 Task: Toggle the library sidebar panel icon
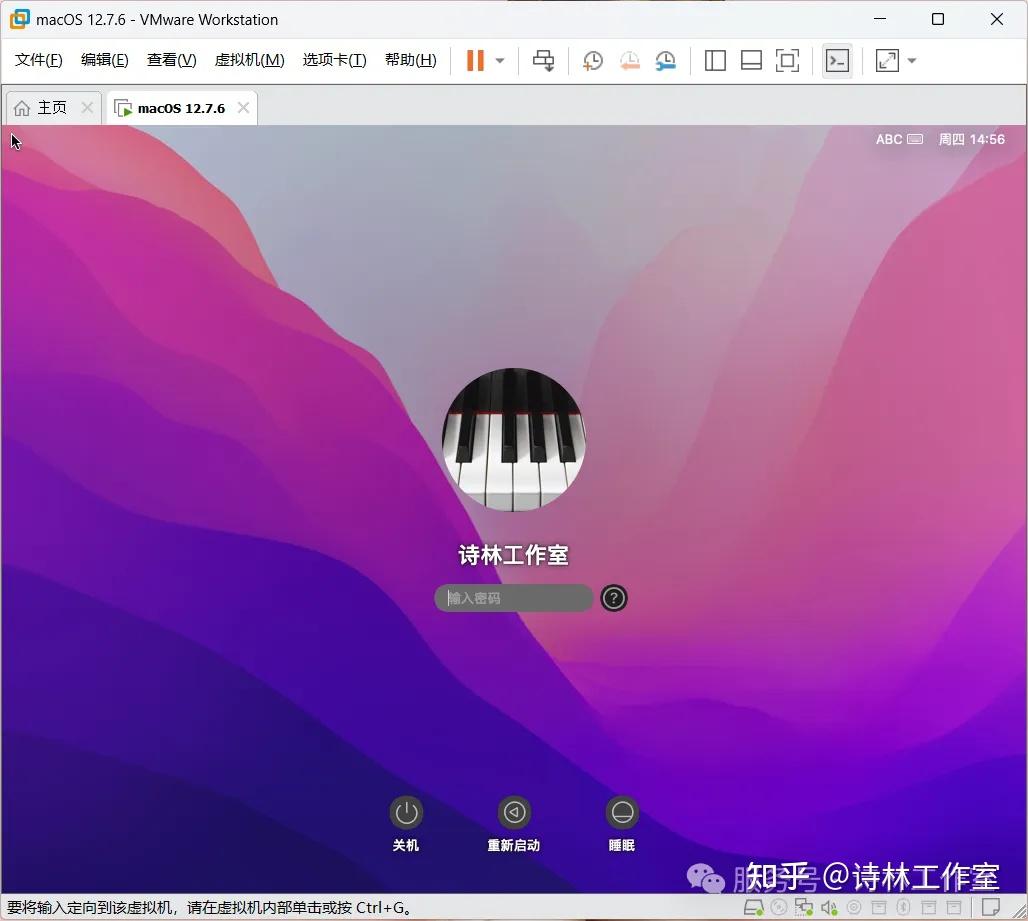tap(715, 61)
